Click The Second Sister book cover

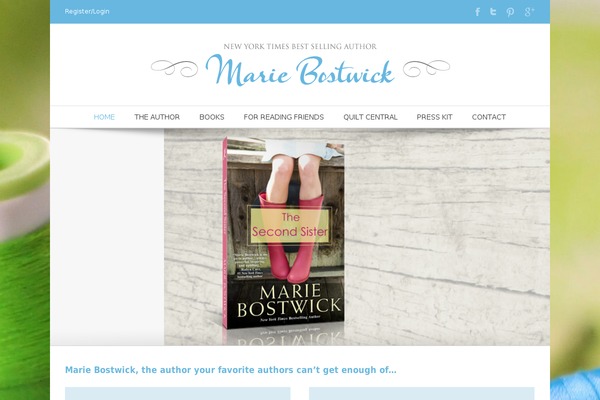(x=283, y=233)
